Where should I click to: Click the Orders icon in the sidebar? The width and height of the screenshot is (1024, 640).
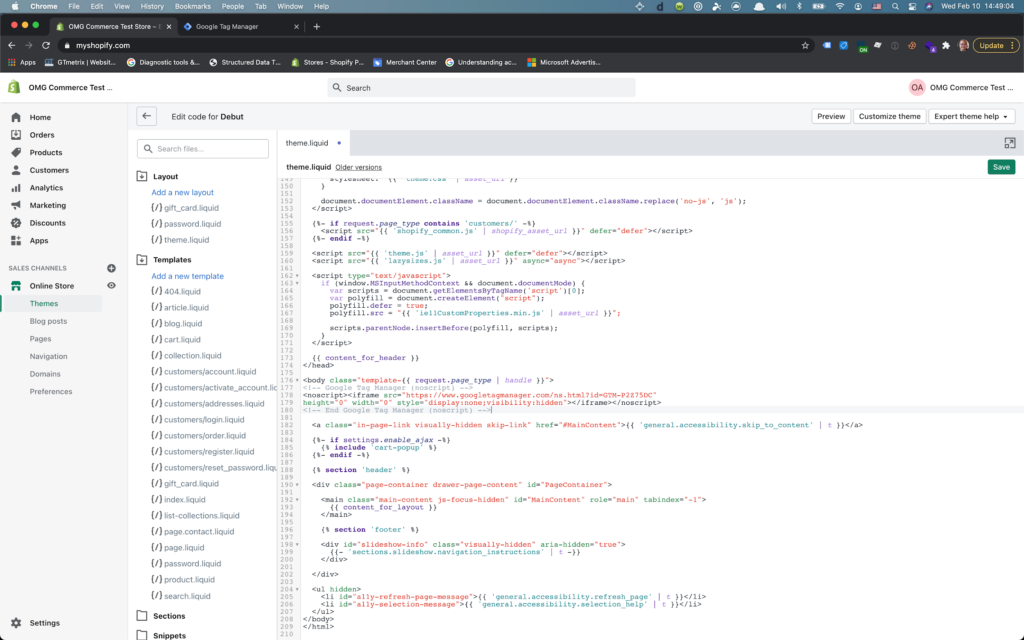(x=16, y=135)
